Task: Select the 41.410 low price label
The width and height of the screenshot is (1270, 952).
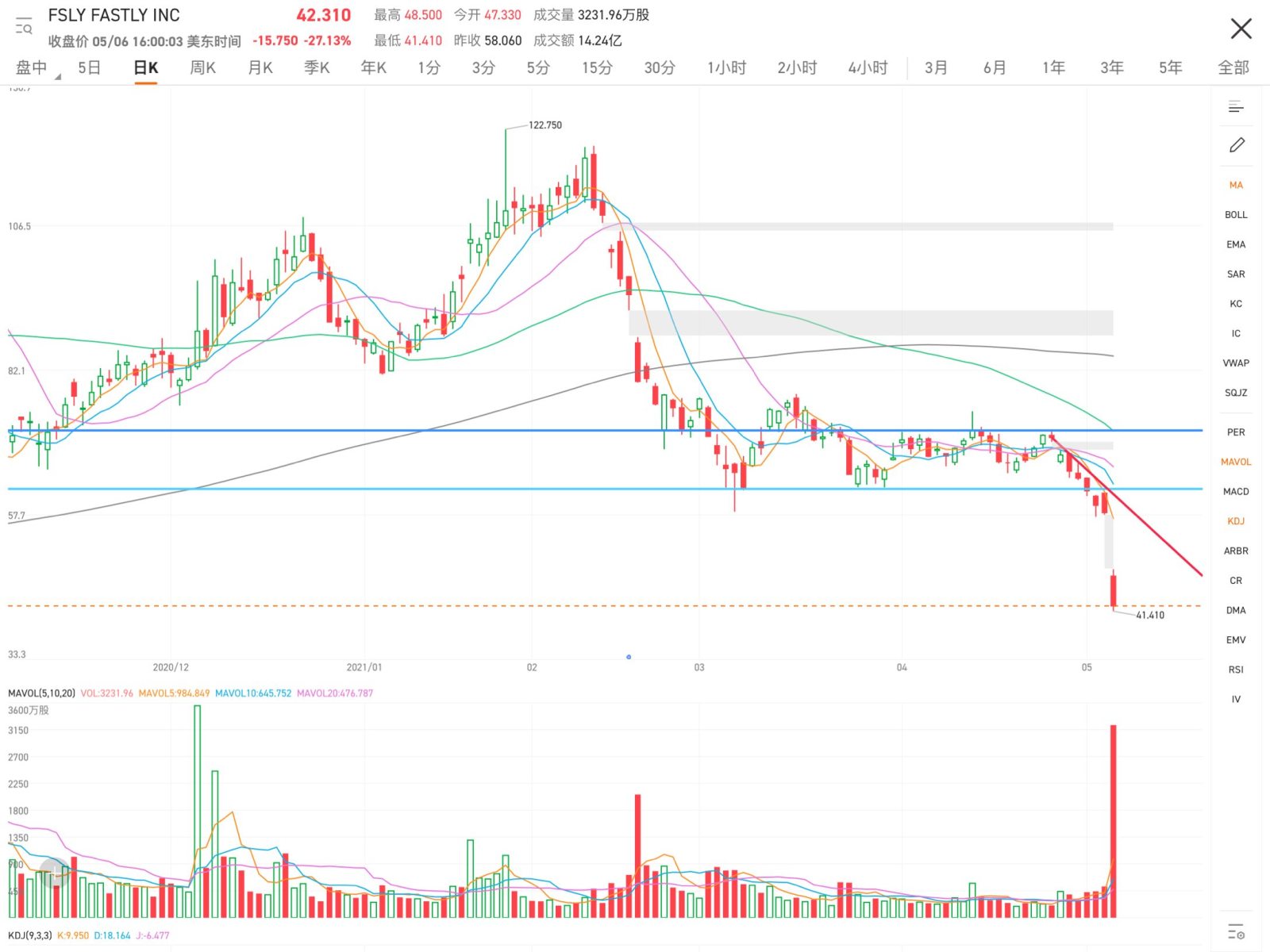Action: click(x=1150, y=615)
